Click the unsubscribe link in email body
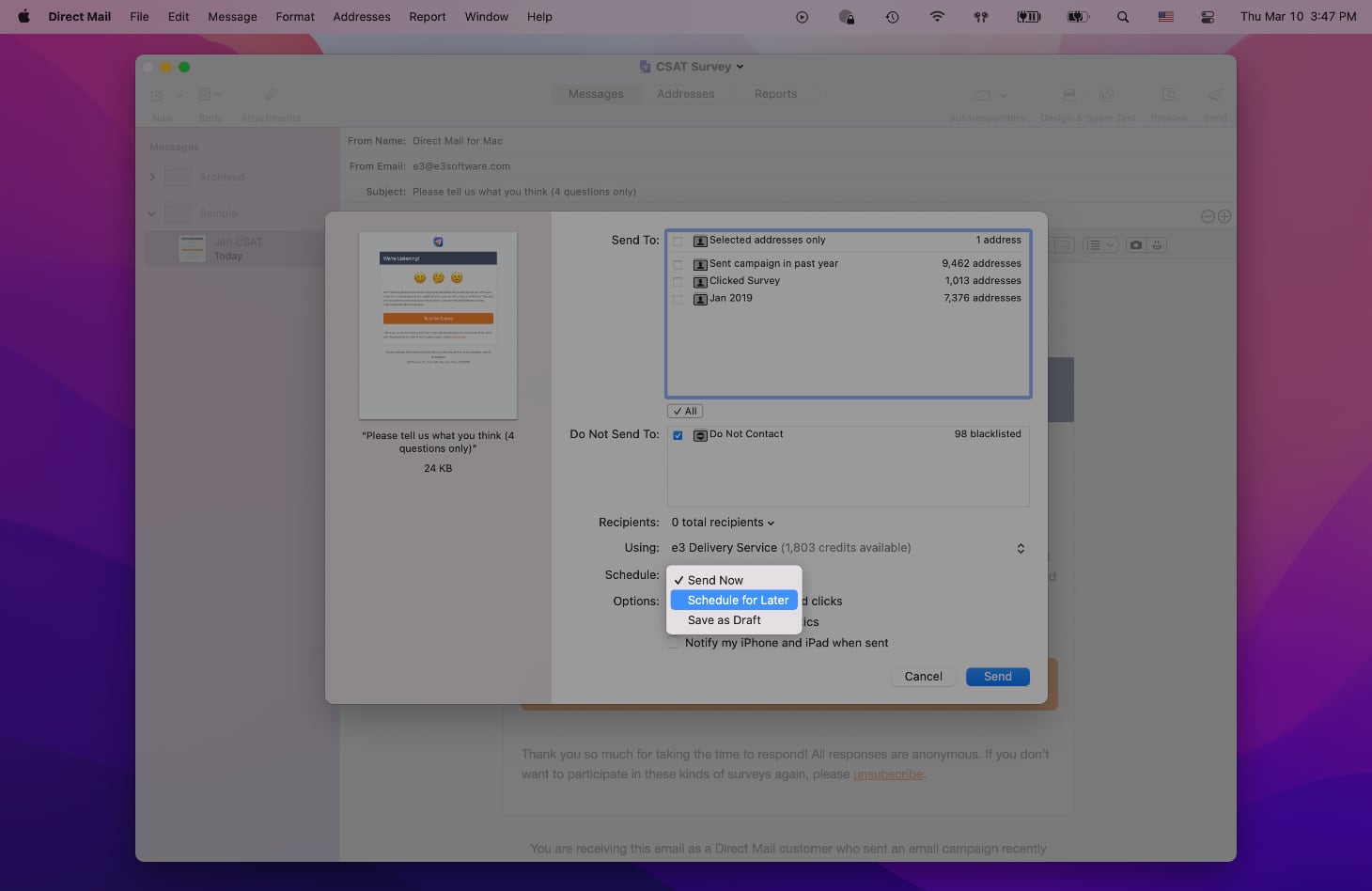The width and height of the screenshot is (1372, 891). point(888,774)
